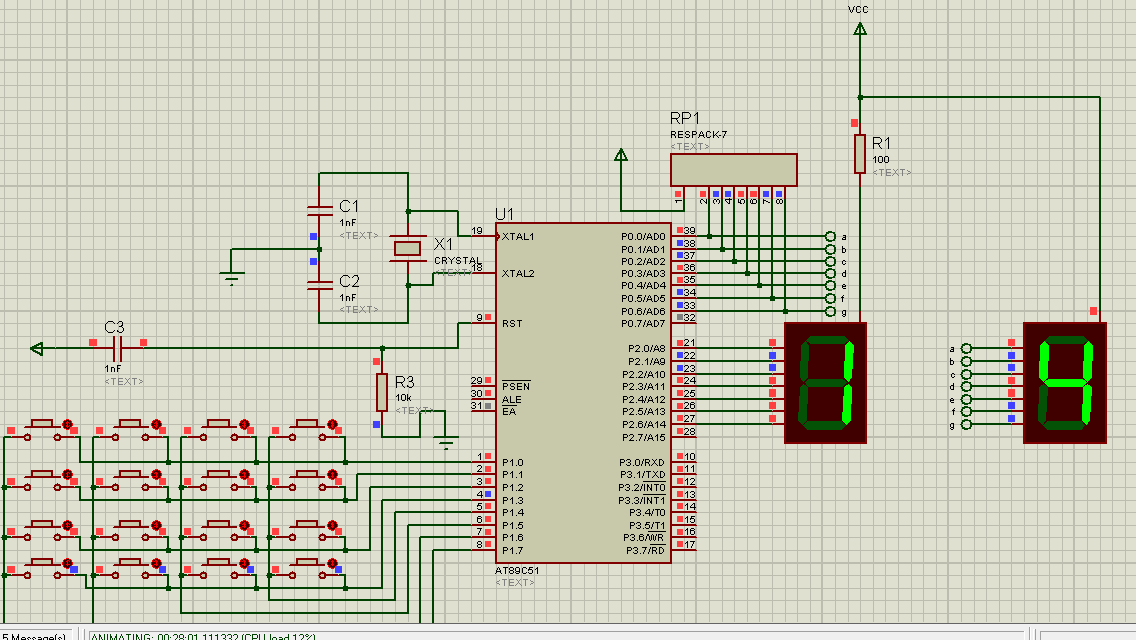Select the 10k resistor R3

pos(381,391)
